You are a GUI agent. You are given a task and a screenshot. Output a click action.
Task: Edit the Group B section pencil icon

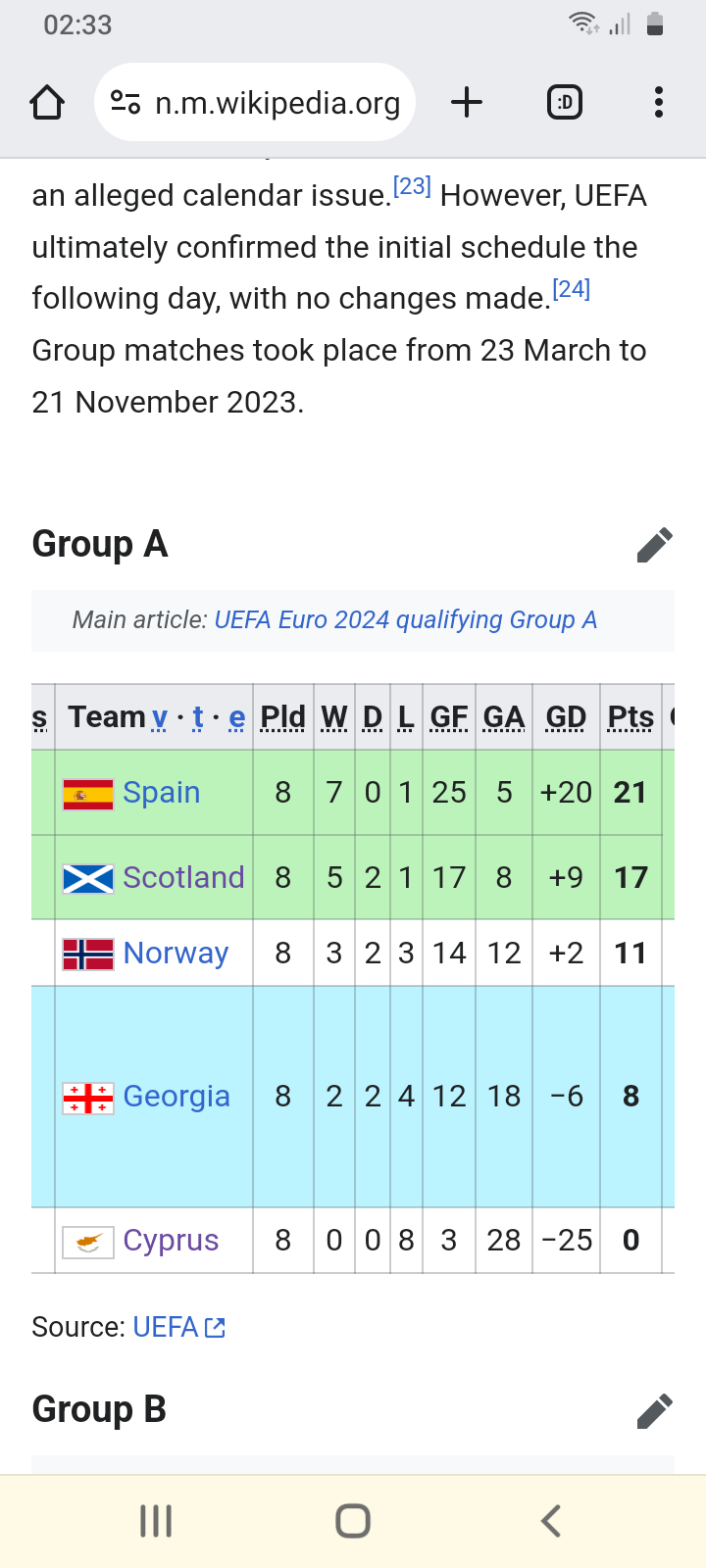pyautogui.click(x=654, y=1411)
